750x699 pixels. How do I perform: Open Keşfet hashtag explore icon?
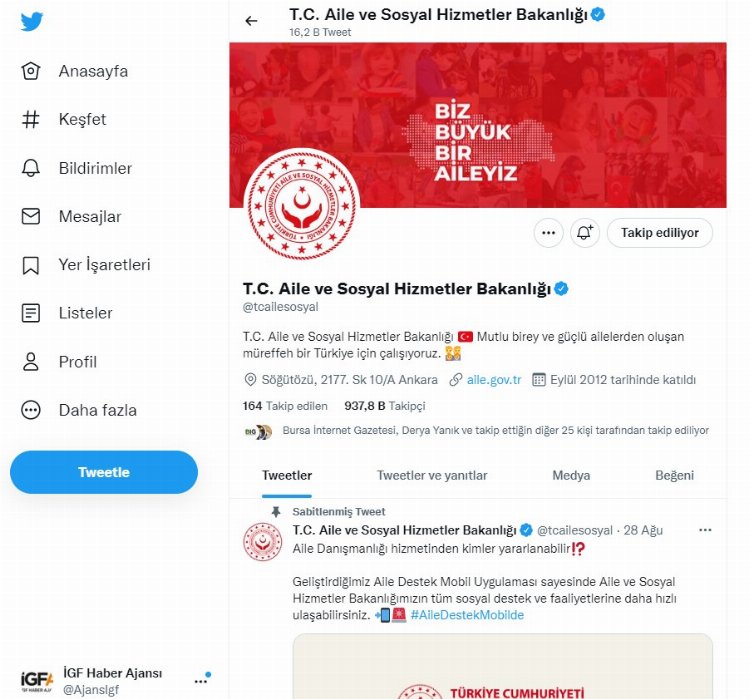click(32, 120)
